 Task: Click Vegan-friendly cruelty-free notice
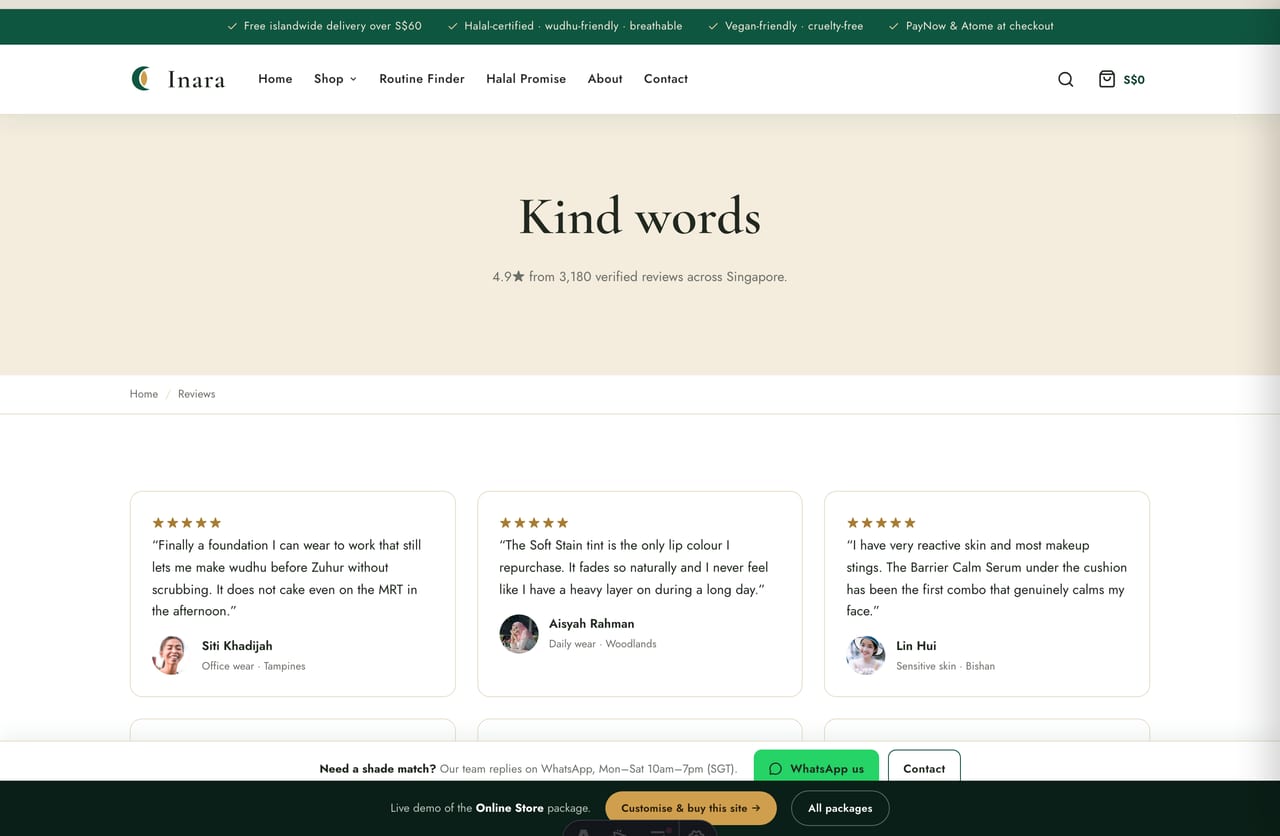pos(786,26)
